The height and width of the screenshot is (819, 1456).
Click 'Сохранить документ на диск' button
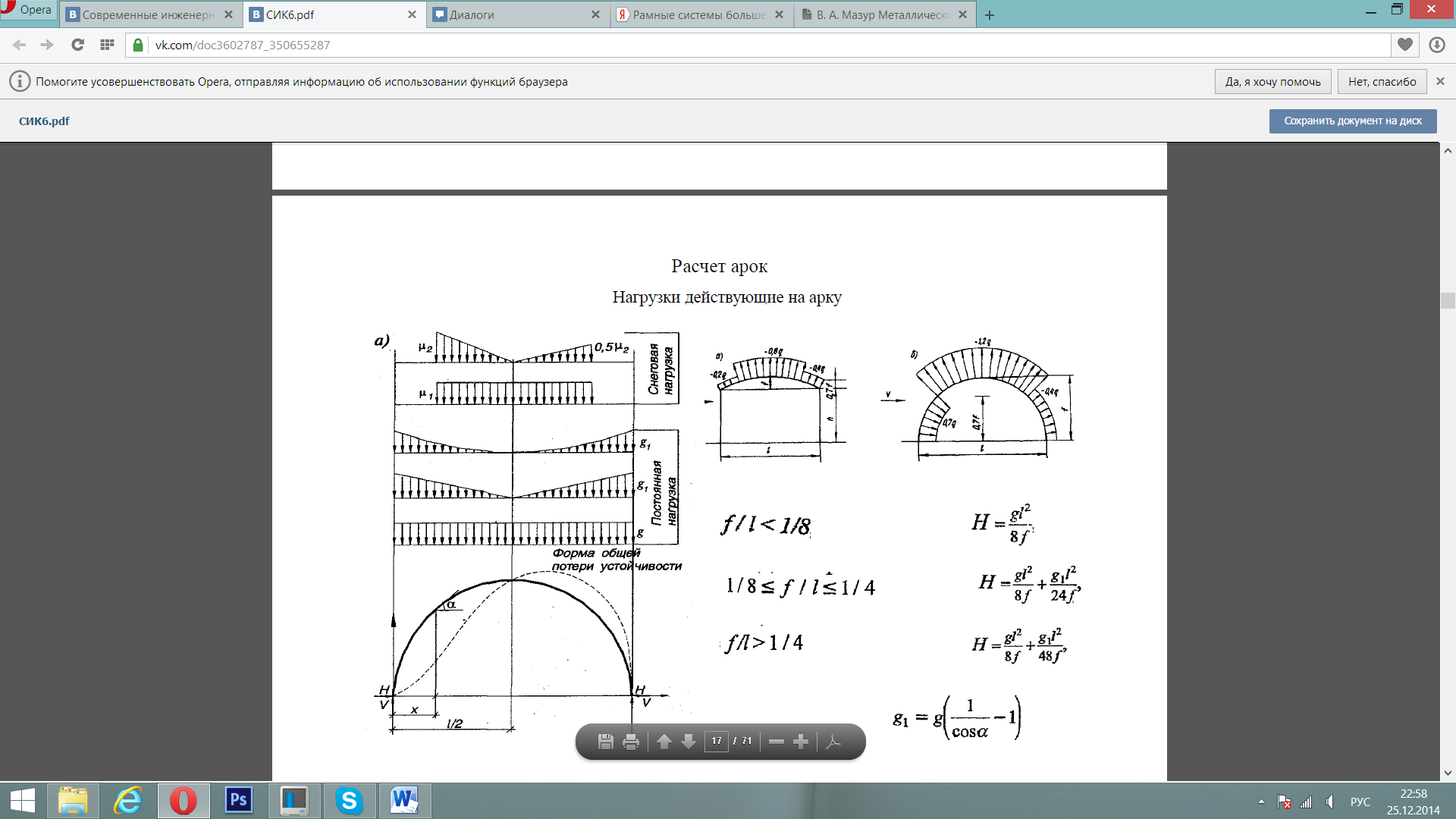click(1353, 121)
